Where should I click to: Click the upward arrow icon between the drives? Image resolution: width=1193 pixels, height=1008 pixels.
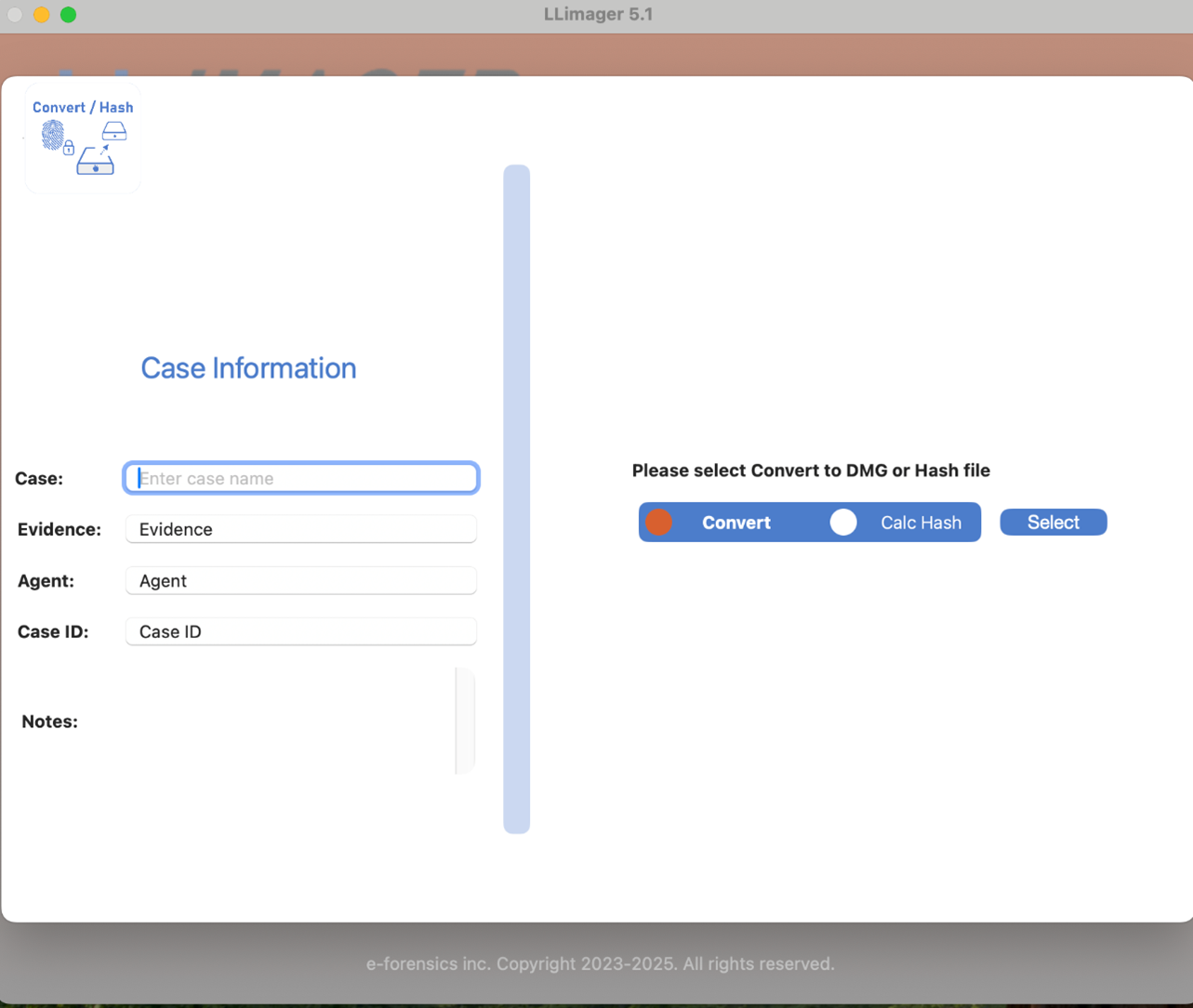point(104,149)
